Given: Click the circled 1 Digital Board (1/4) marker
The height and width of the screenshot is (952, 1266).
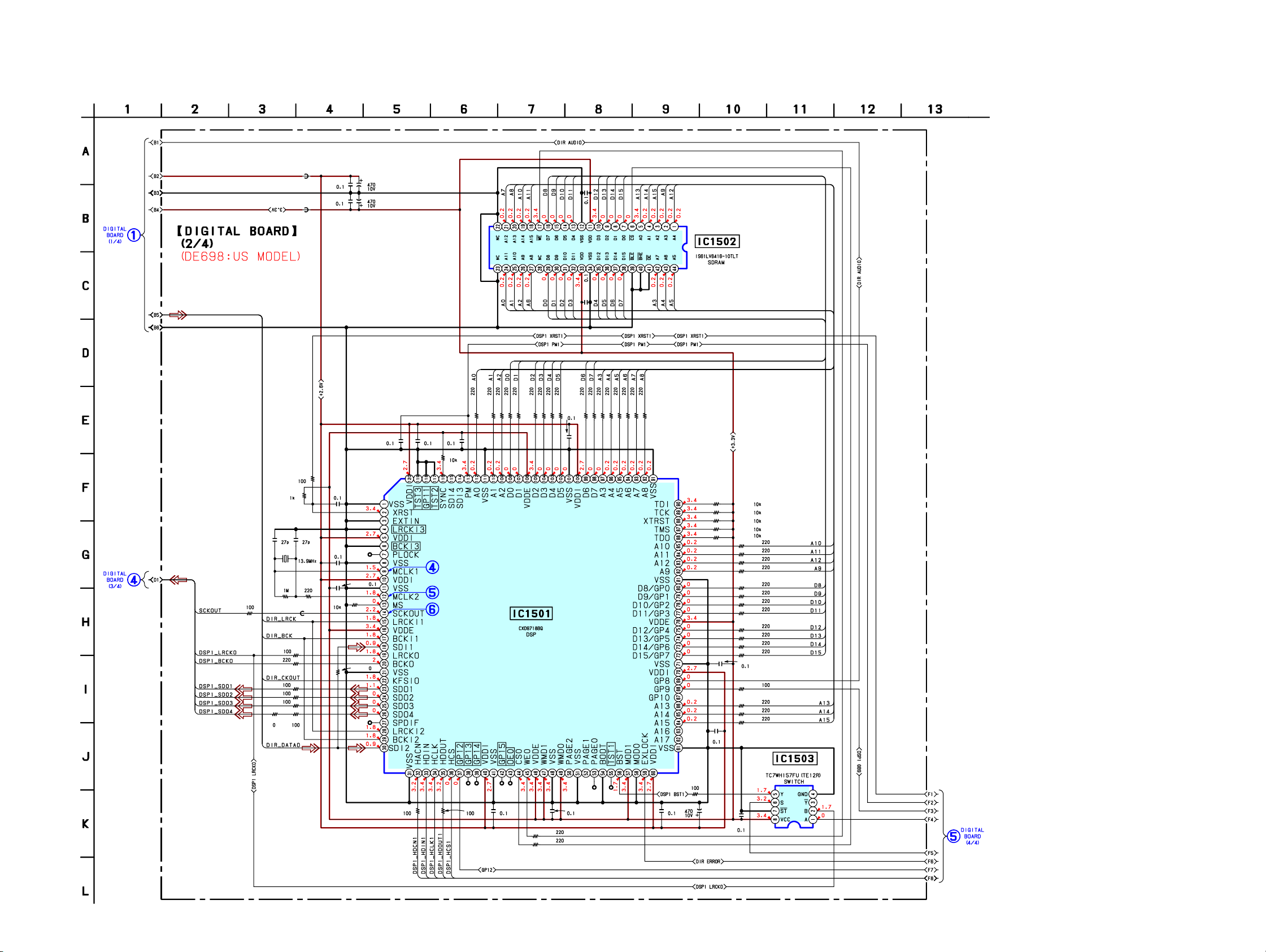Looking at the screenshot, I should coord(133,235).
